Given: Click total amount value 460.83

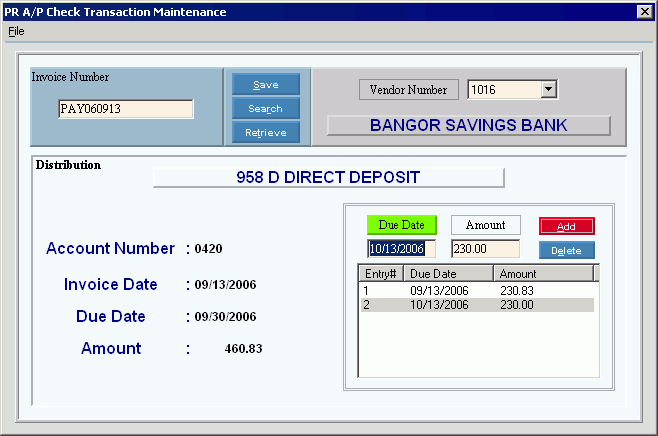Looking at the screenshot, I should (x=243, y=348).
